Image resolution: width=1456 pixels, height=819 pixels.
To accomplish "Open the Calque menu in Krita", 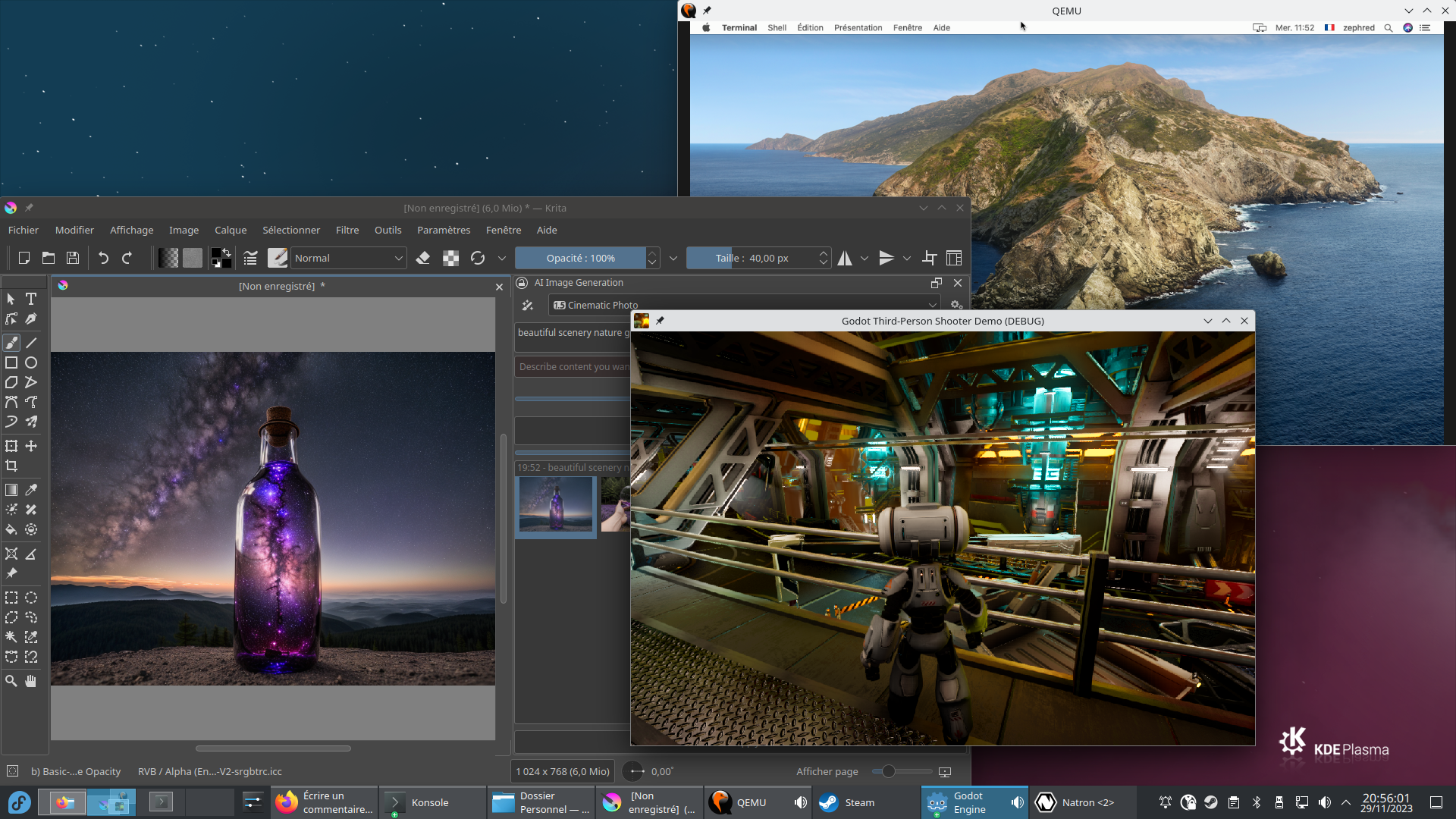I will (x=231, y=230).
